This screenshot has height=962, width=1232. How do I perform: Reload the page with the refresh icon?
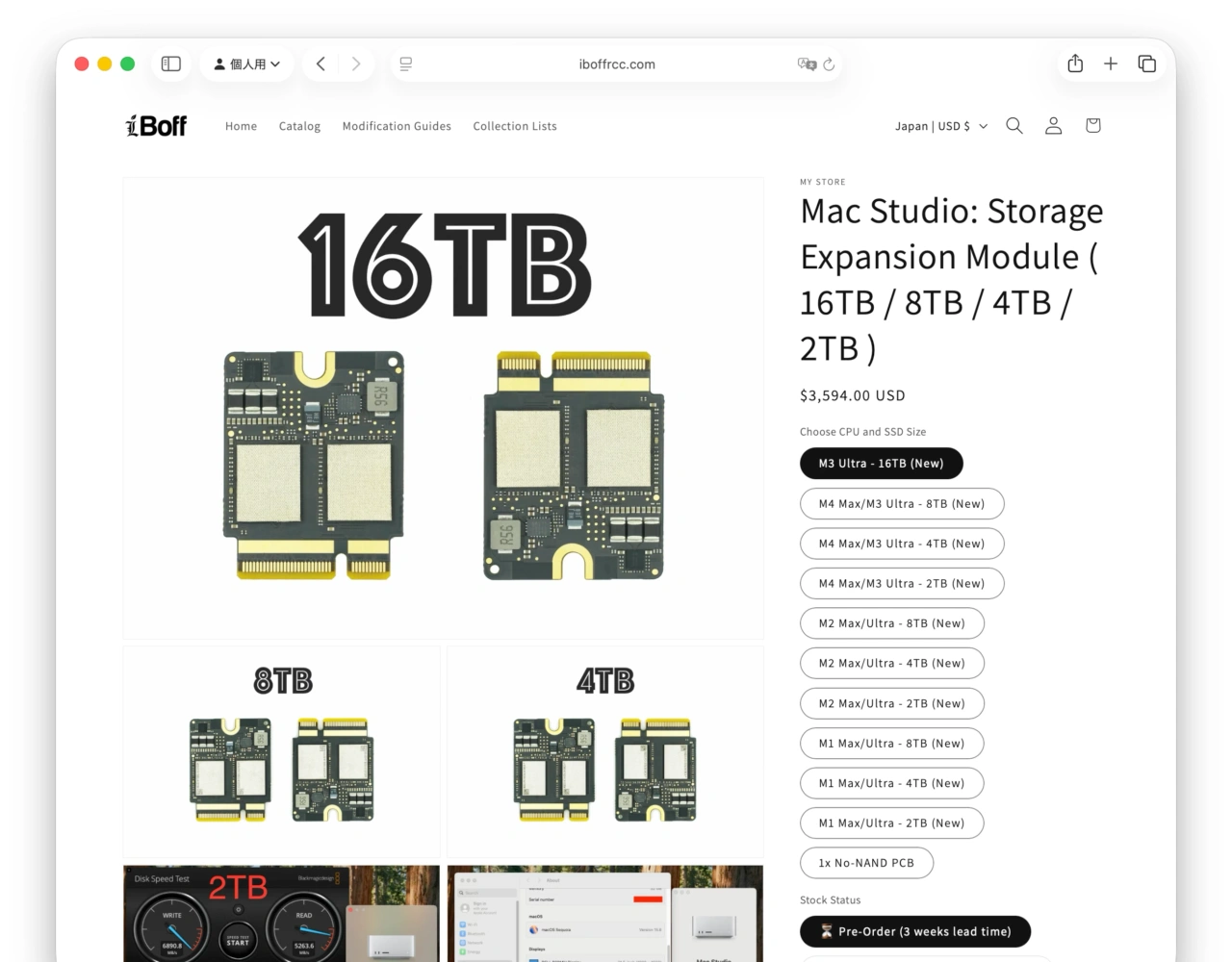[830, 63]
